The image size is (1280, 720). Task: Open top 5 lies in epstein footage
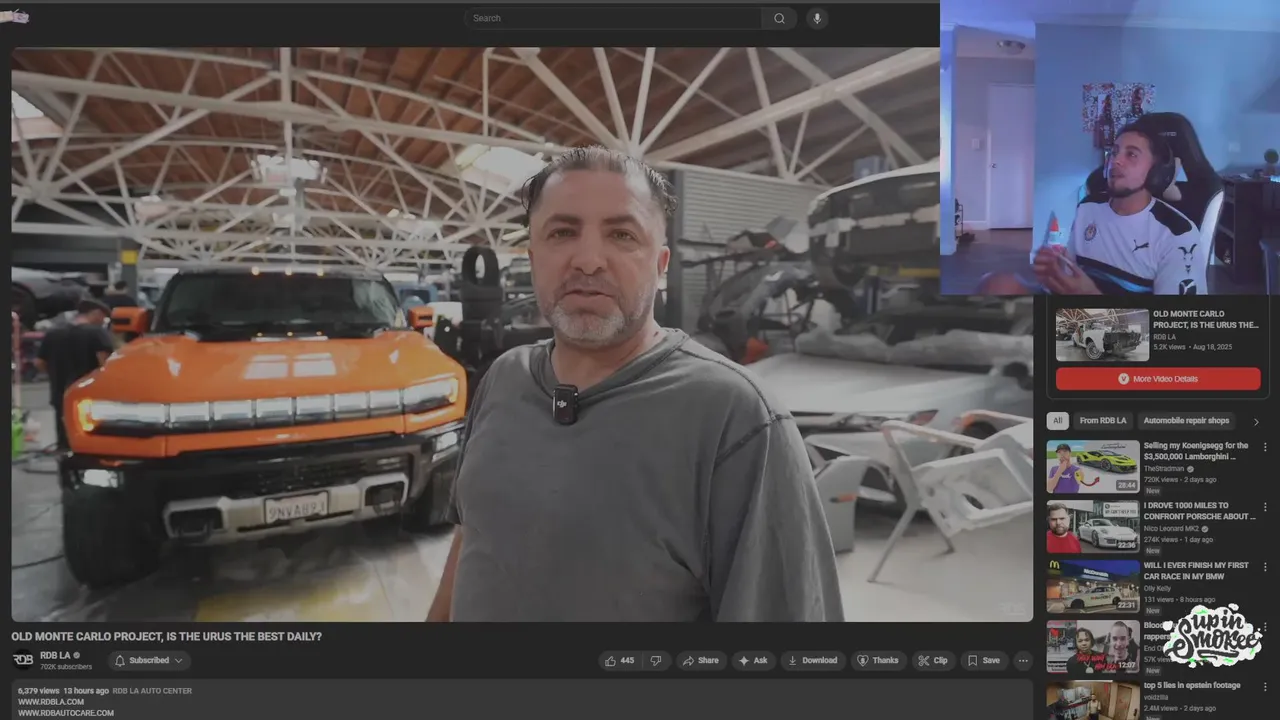coord(1192,685)
